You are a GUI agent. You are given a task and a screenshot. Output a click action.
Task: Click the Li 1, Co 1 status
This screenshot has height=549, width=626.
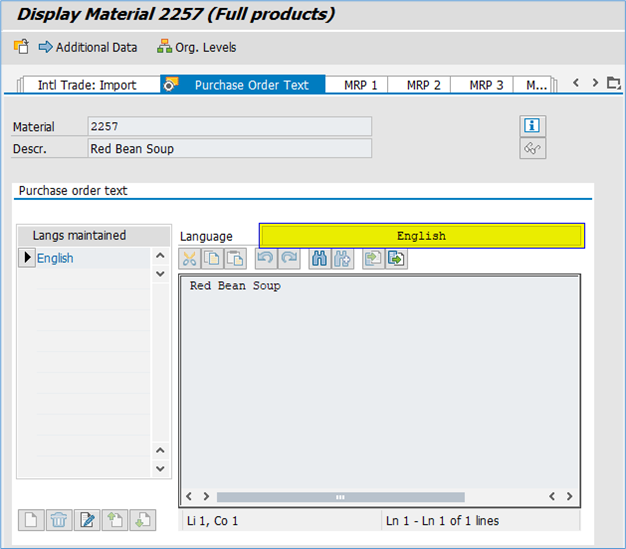click(212, 521)
